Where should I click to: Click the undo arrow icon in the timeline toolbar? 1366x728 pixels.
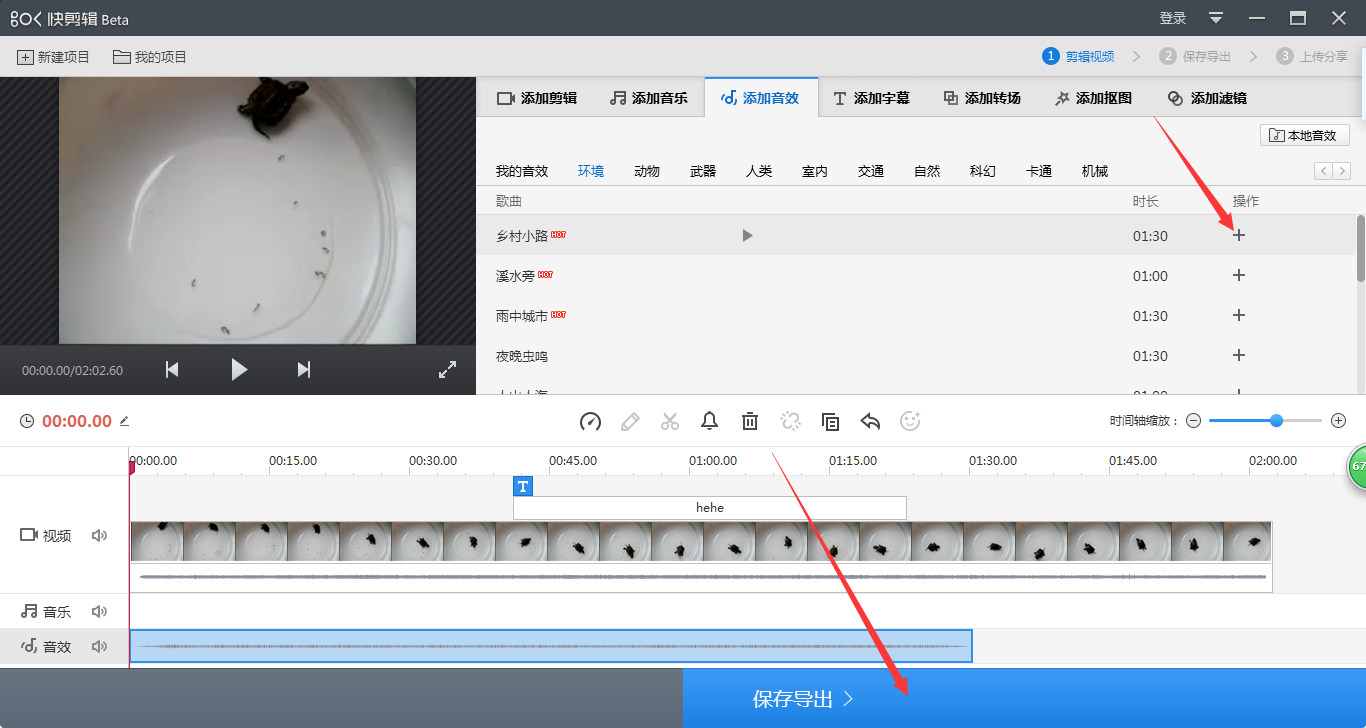[x=870, y=421]
